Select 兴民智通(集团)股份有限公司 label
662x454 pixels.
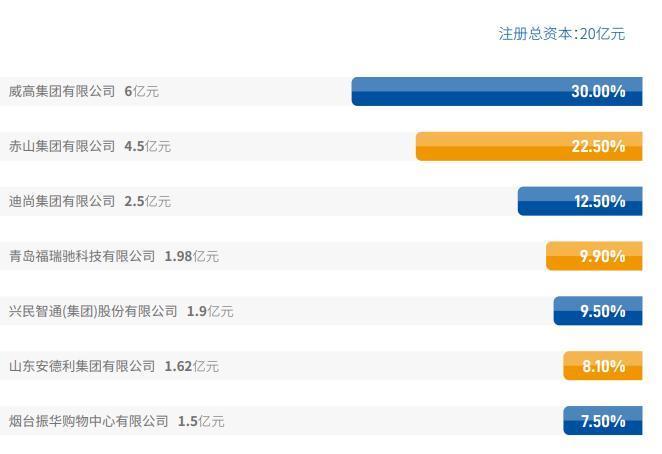point(93,311)
